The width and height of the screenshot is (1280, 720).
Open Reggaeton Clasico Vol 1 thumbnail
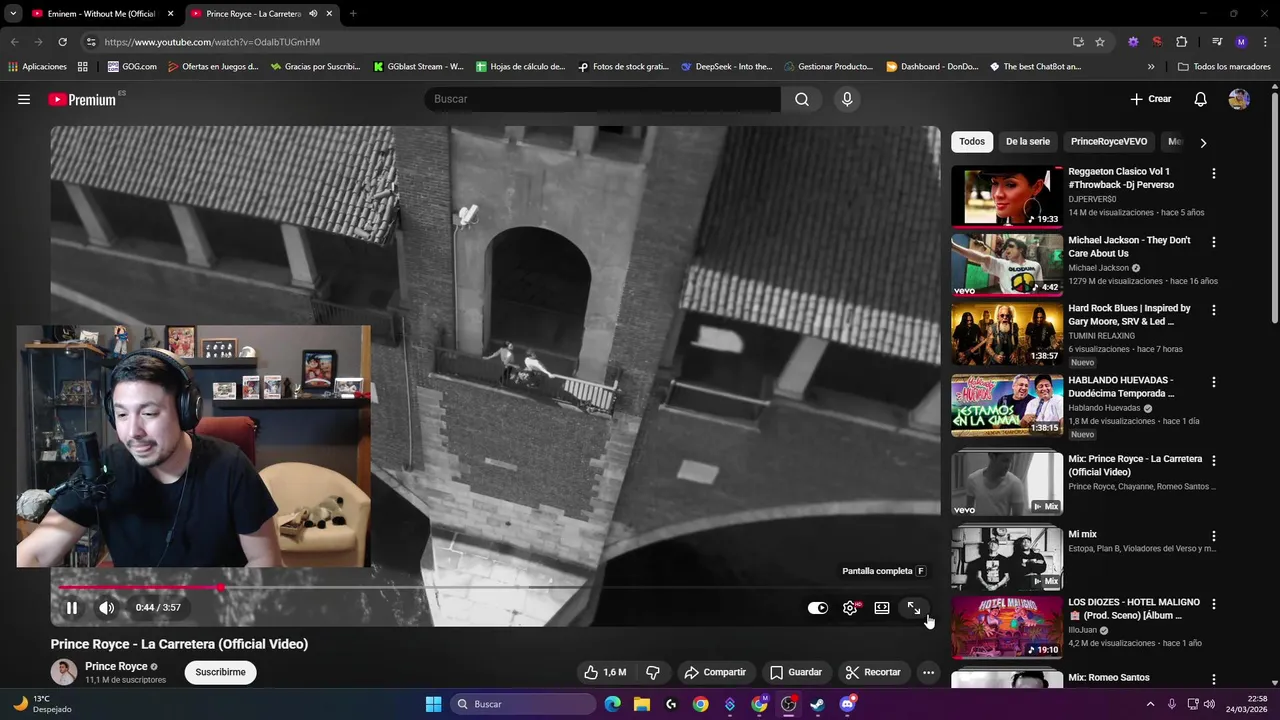(x=1007, y=196)
